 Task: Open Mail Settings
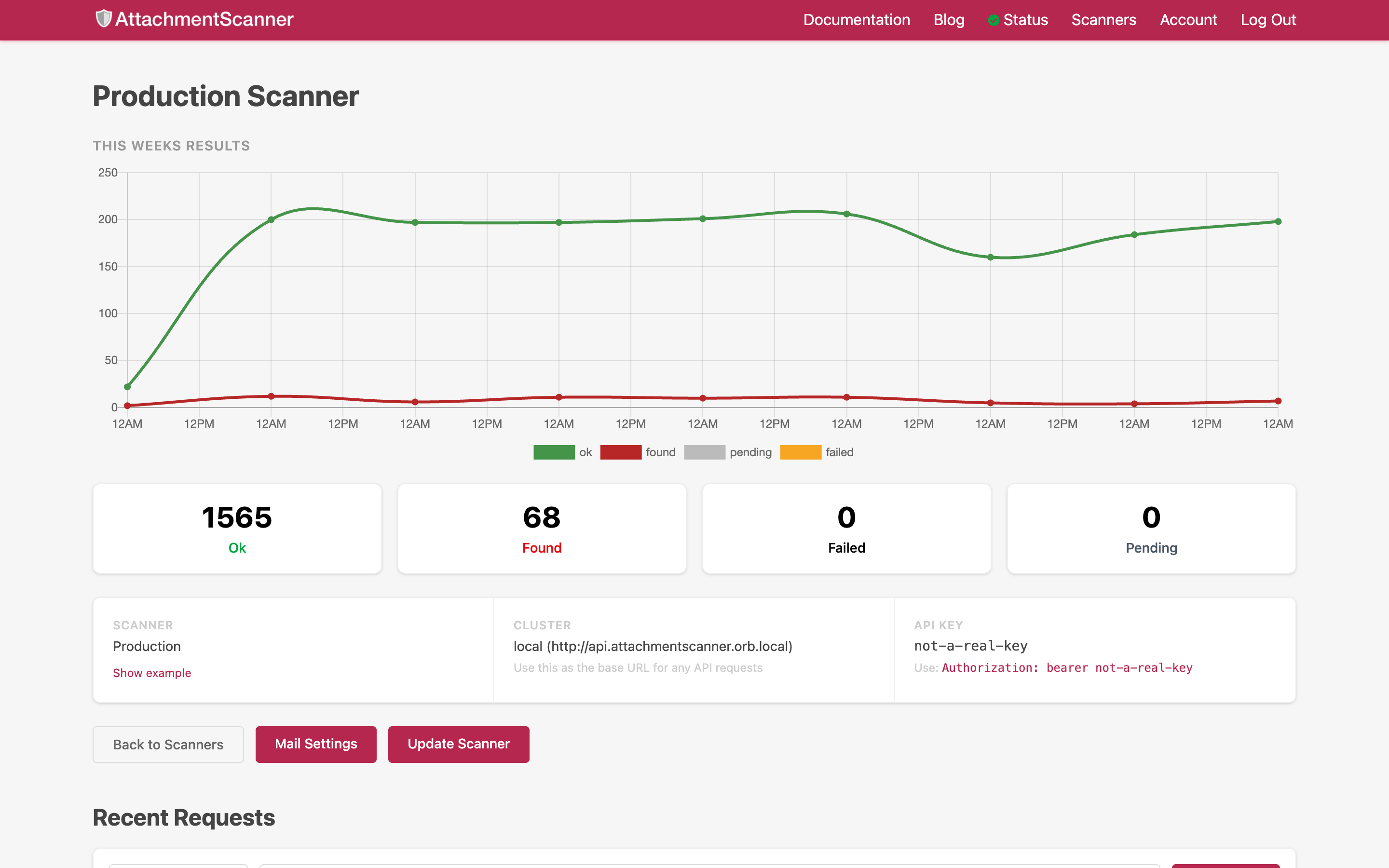(x=316, y=744)
